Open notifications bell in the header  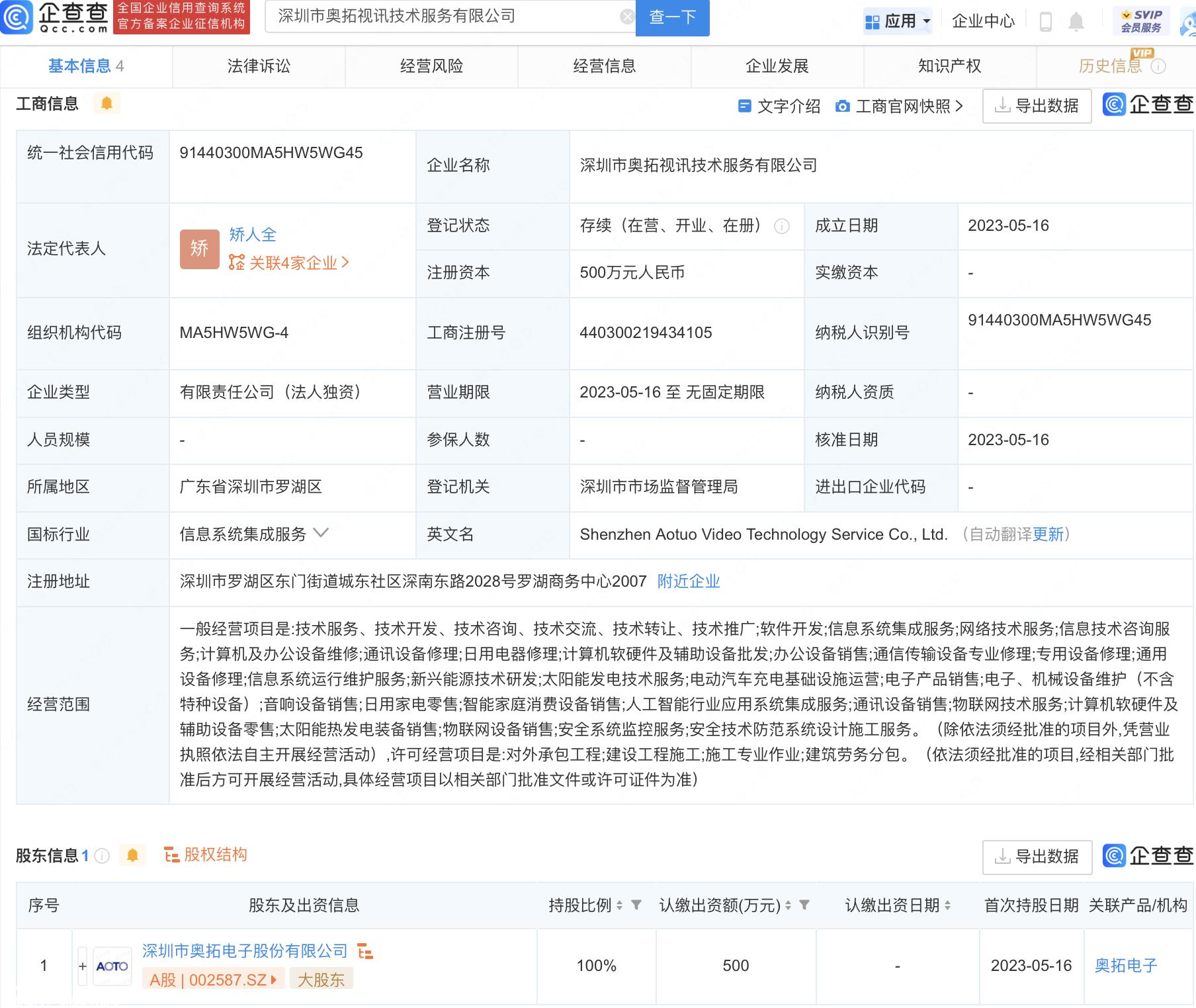1076,22
